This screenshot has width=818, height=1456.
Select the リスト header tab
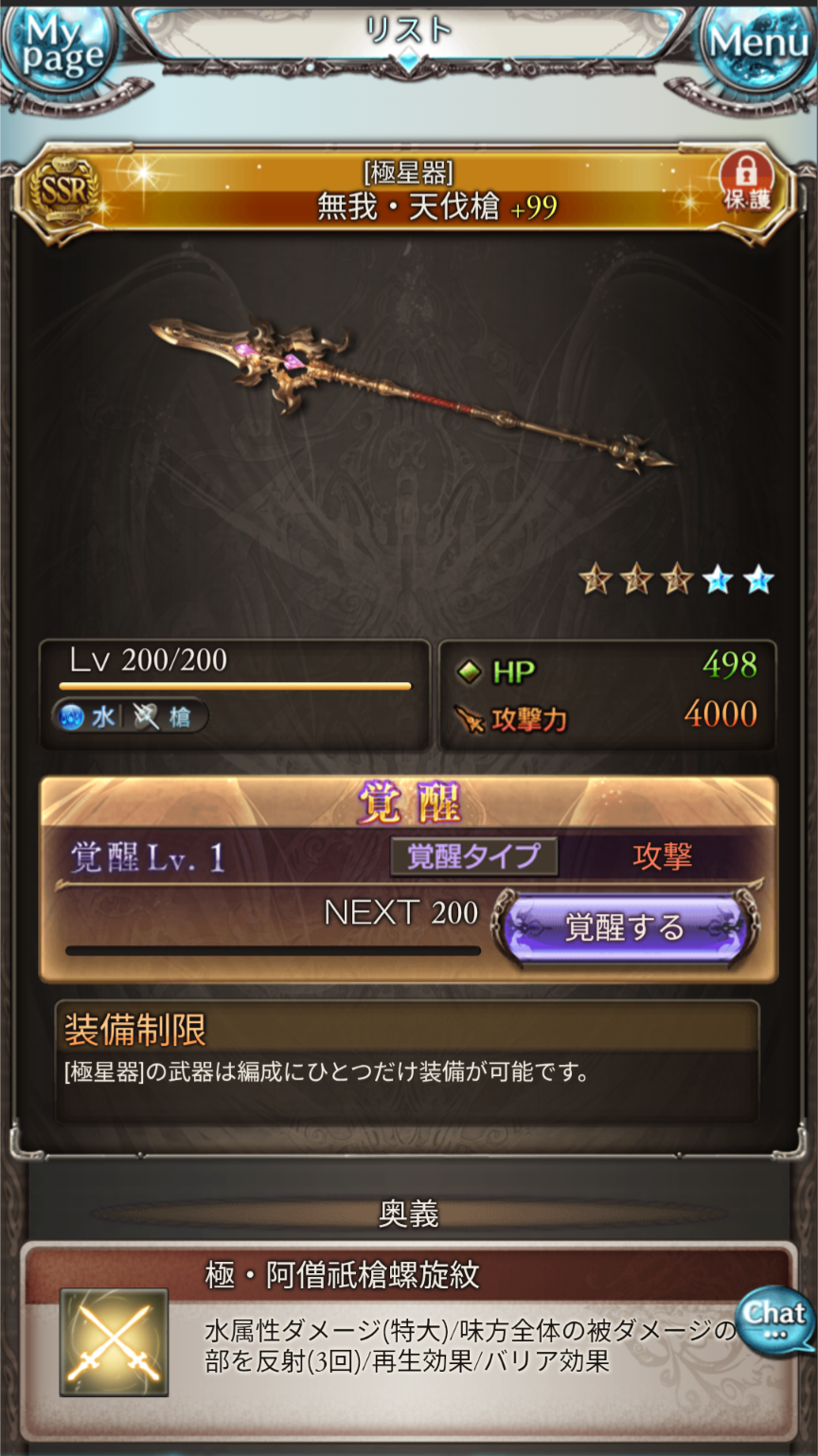click(408, 30)
